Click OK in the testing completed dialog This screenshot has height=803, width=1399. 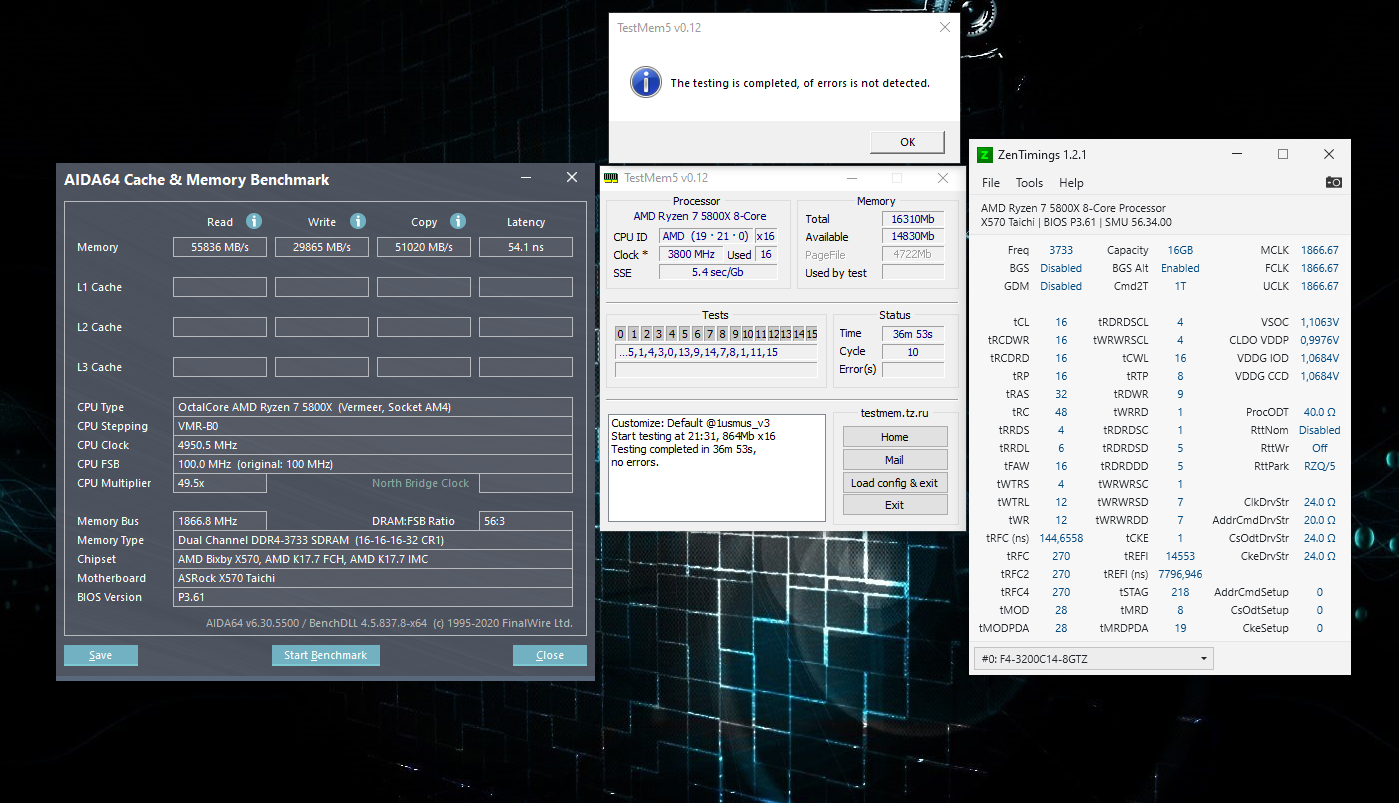tap(907, 142)
